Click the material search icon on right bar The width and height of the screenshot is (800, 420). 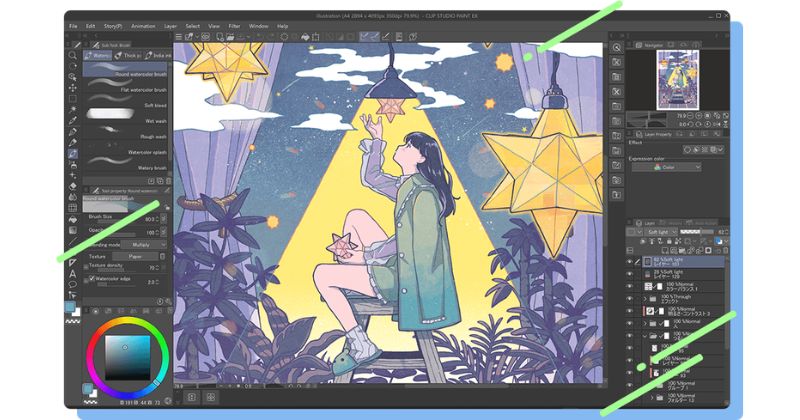[617, 47]
